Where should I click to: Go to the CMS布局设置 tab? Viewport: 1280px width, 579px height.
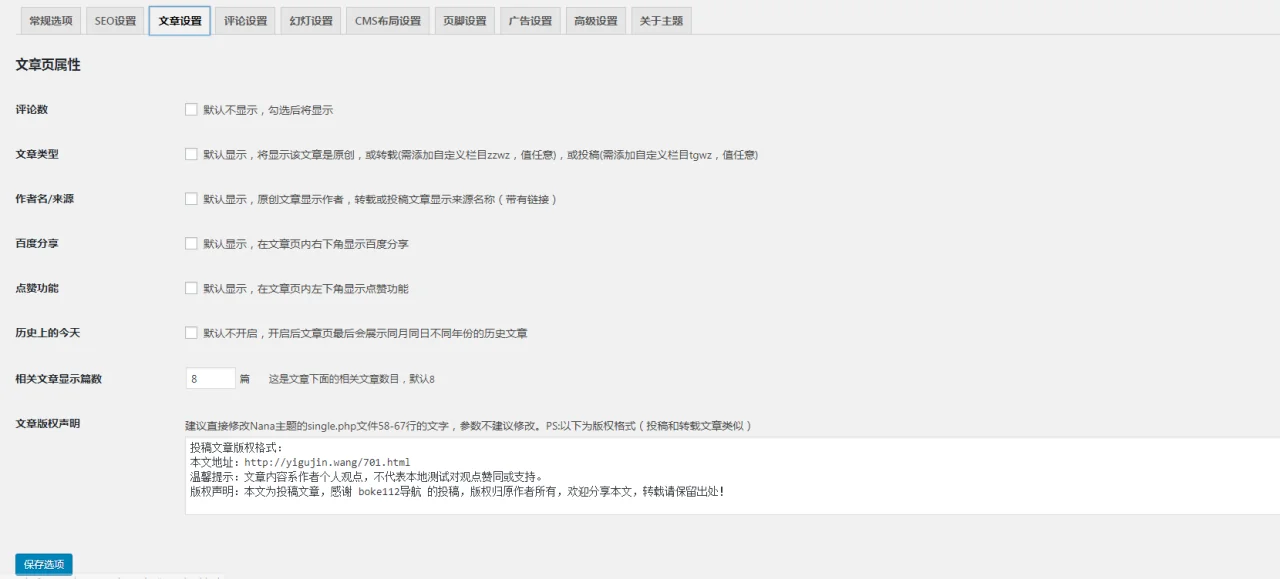[x=387, y=20]
